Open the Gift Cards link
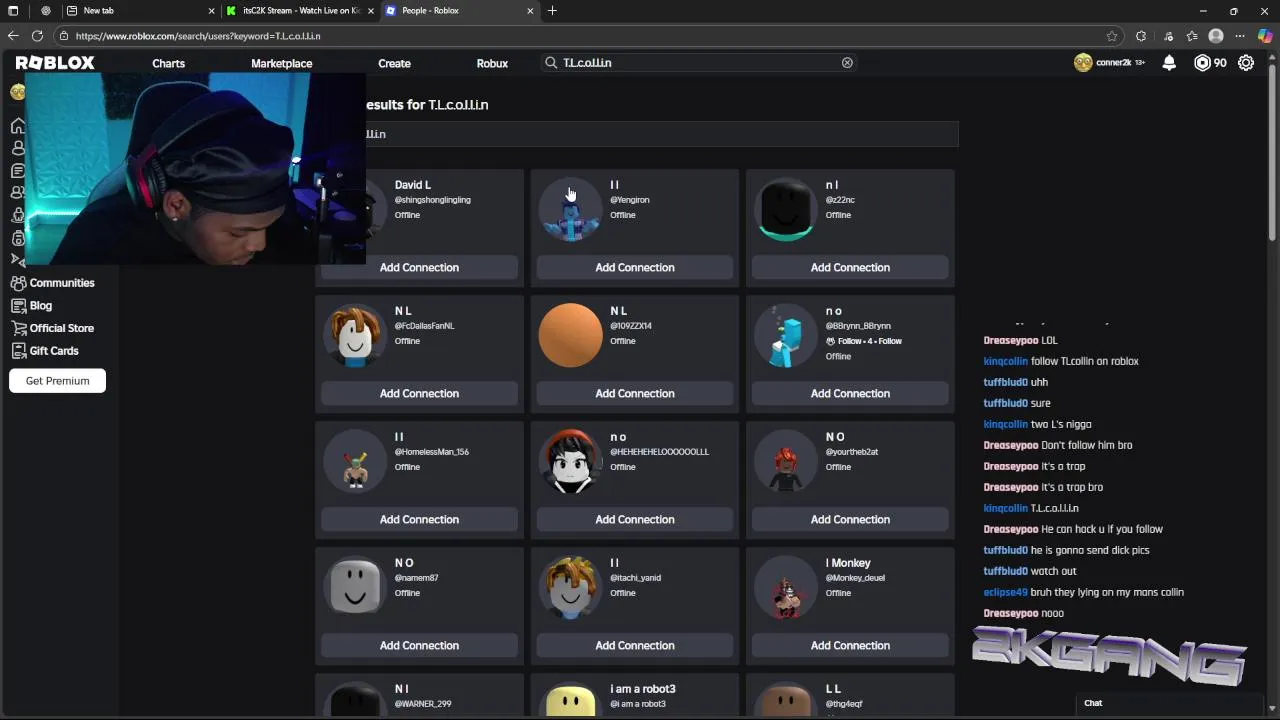 pos(54,351)
